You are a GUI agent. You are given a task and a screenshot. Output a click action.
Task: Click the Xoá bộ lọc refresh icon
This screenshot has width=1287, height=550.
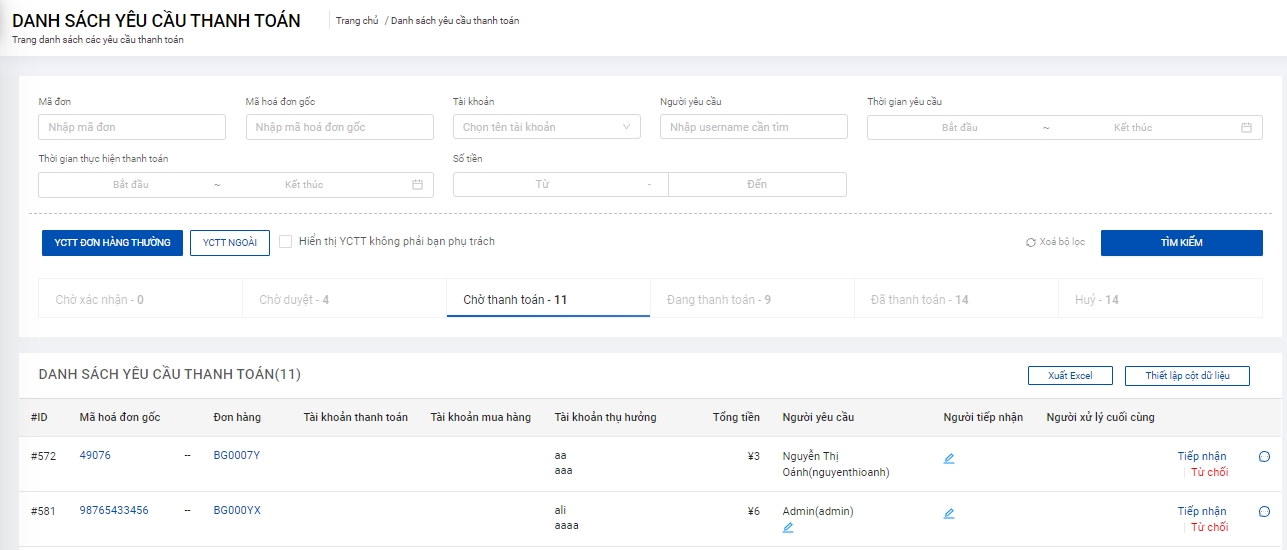point(1031,243)
